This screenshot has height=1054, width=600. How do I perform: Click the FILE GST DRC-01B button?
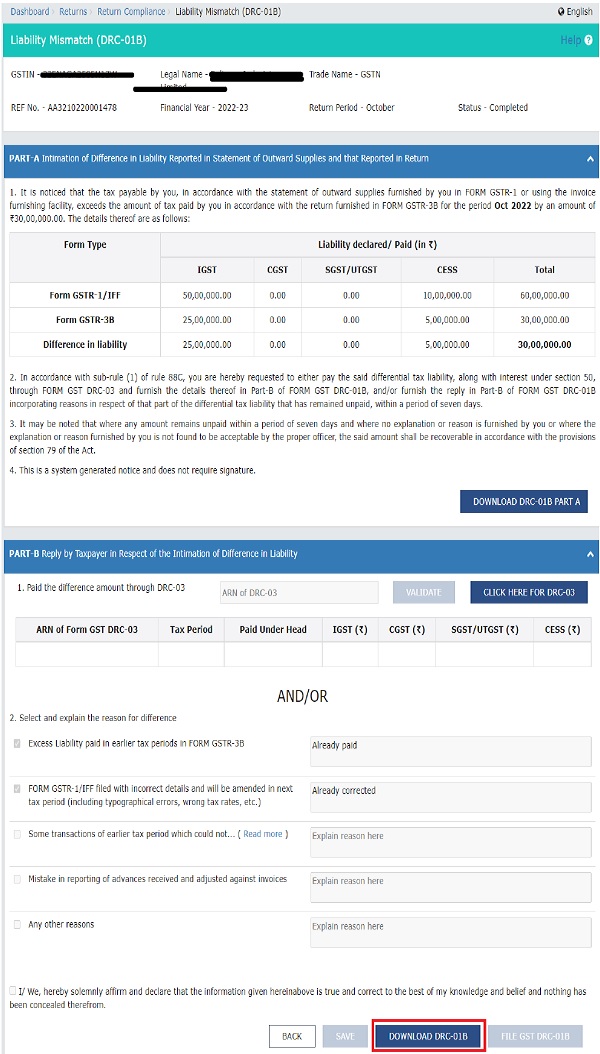pyautogui.click(x=535, y=1036)
